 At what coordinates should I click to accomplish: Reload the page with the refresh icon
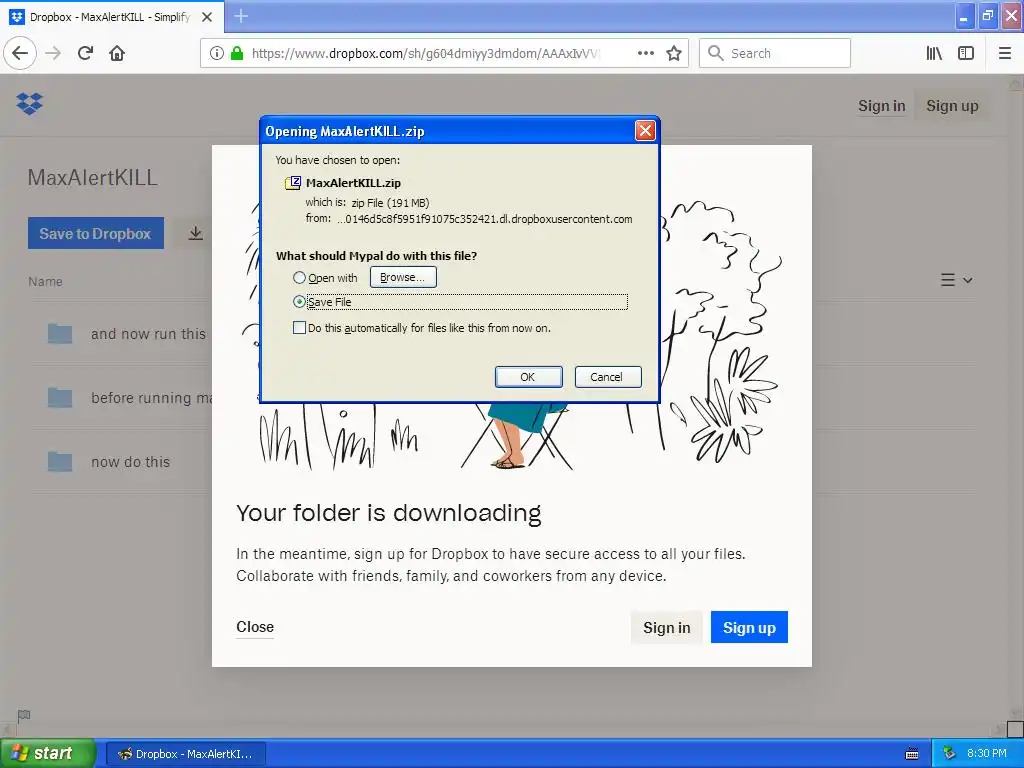click(x=85, y=53)
